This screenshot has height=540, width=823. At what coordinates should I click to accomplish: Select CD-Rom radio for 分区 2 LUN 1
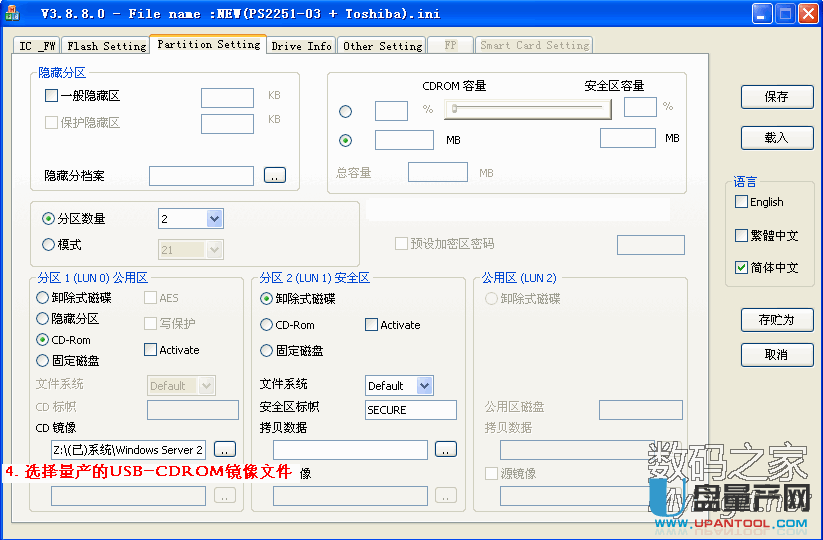tap(267, 325)
